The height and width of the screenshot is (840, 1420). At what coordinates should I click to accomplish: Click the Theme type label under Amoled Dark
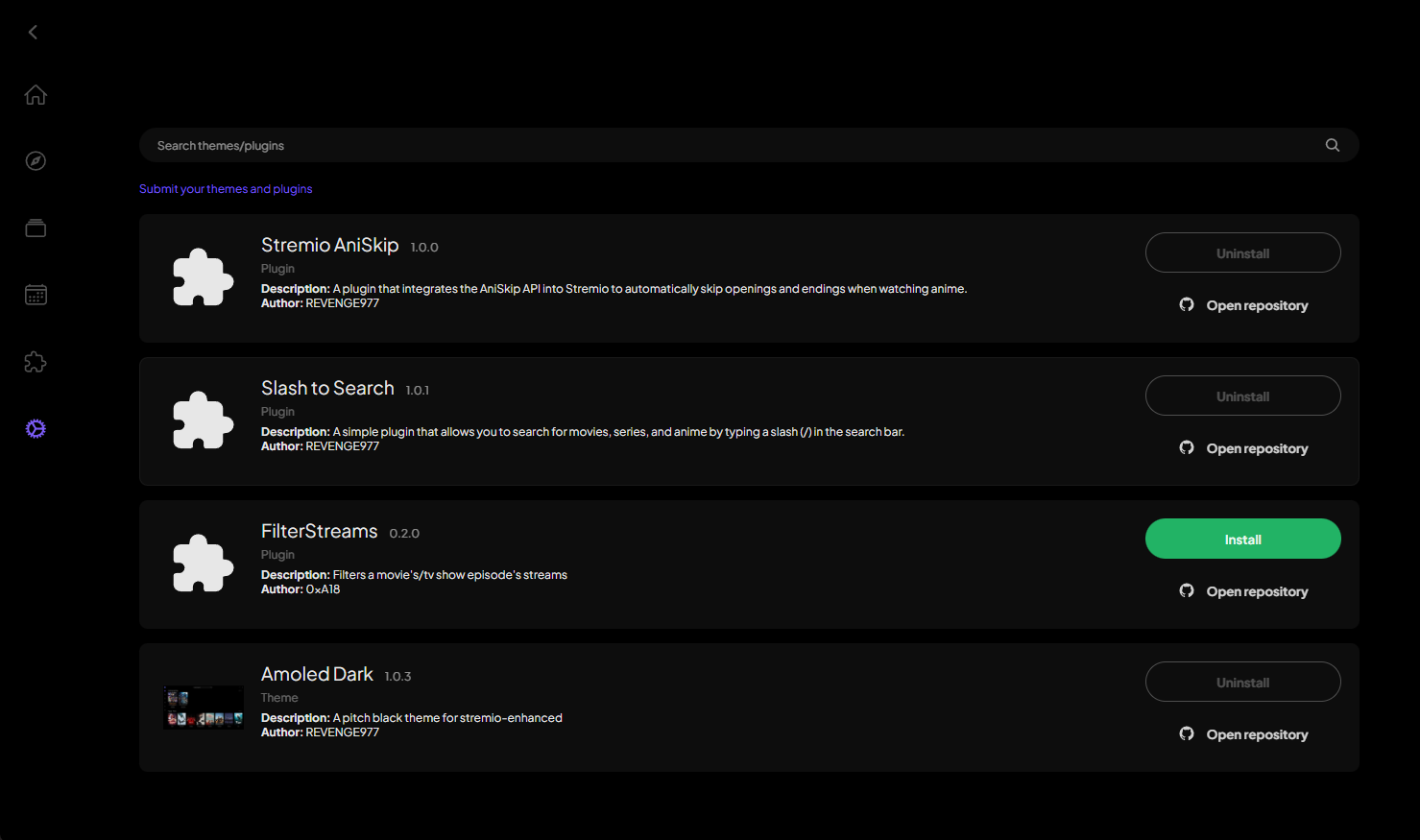click(x=279, y=698)
